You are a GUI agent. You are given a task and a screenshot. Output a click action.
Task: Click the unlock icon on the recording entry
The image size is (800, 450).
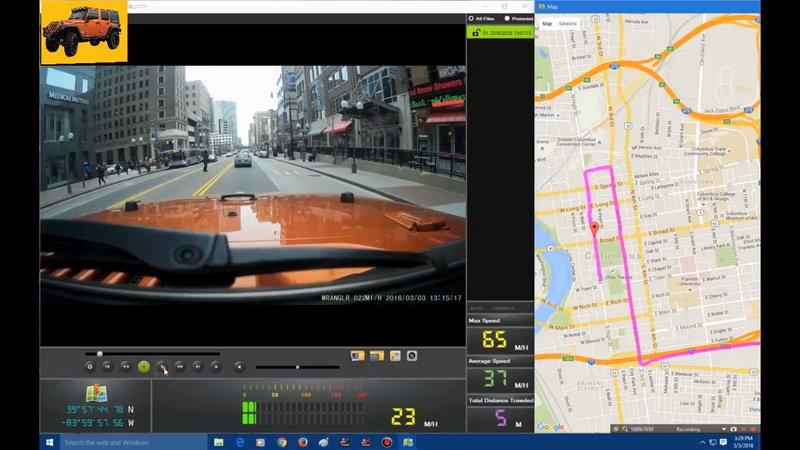[476, 33]
